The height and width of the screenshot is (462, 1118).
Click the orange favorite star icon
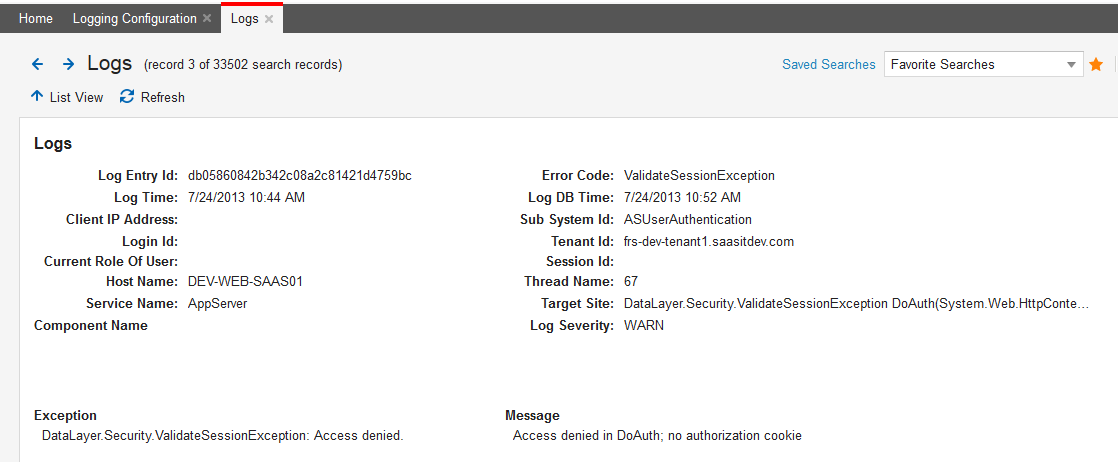pyautogui.click(x=1096, y=65)
